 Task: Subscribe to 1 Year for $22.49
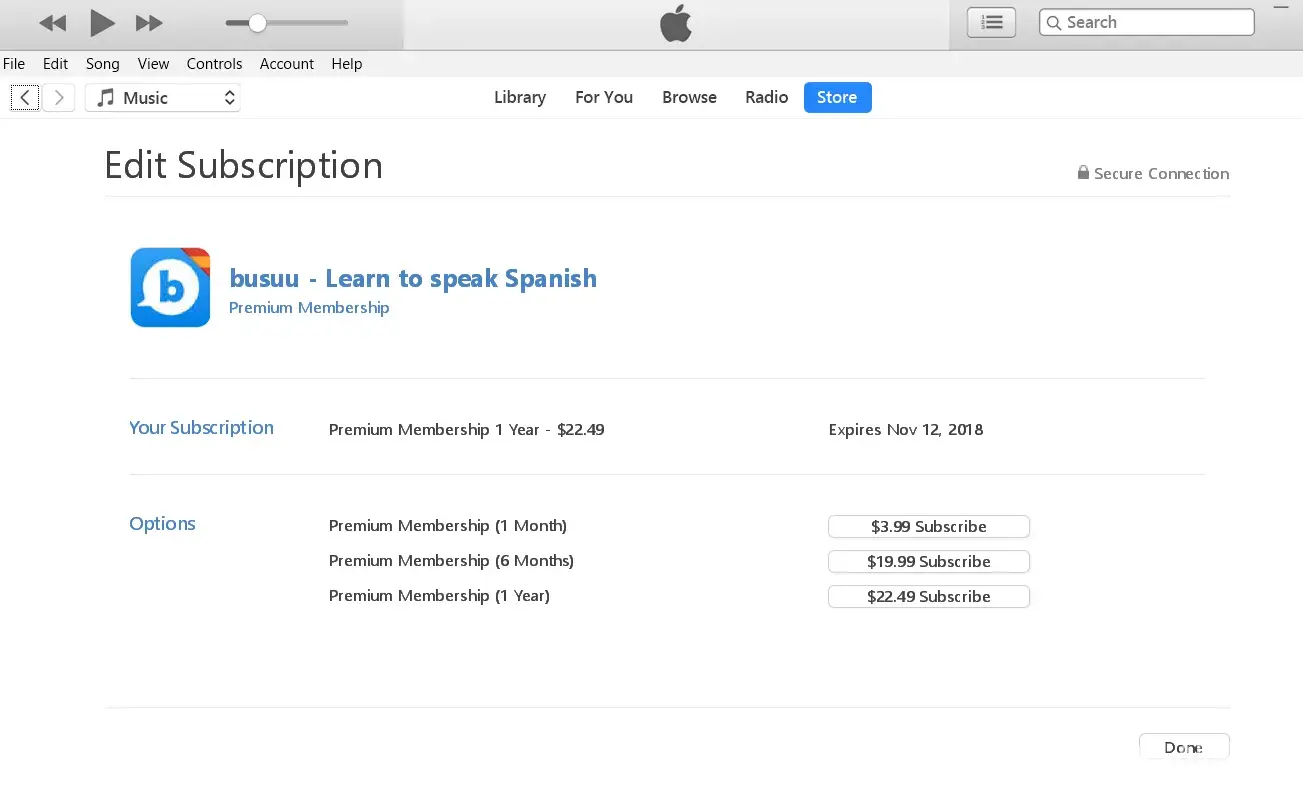click(928, 597)
